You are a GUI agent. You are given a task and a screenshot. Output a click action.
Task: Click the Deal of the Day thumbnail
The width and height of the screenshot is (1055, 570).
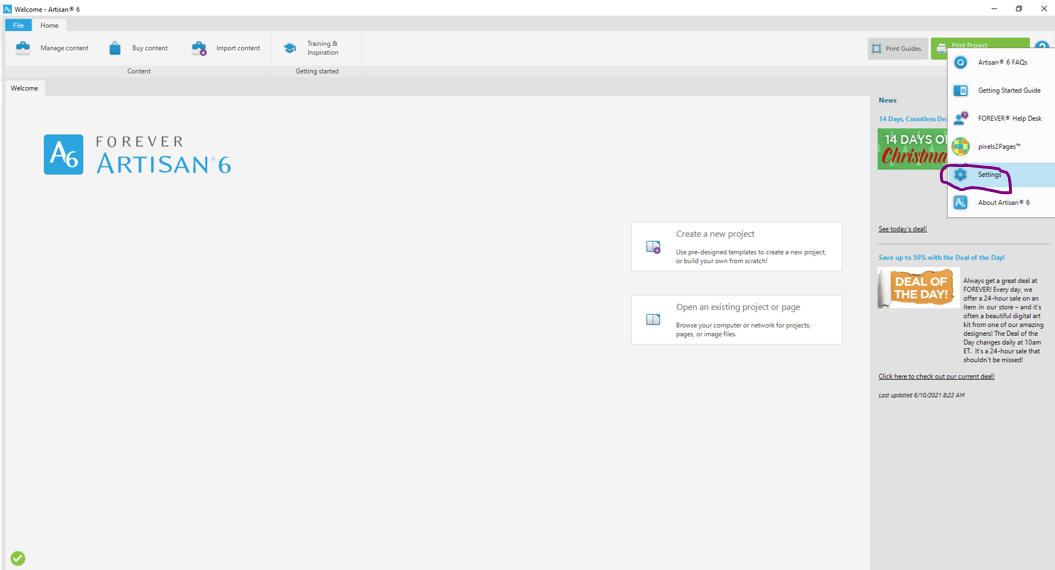point(918,287)
